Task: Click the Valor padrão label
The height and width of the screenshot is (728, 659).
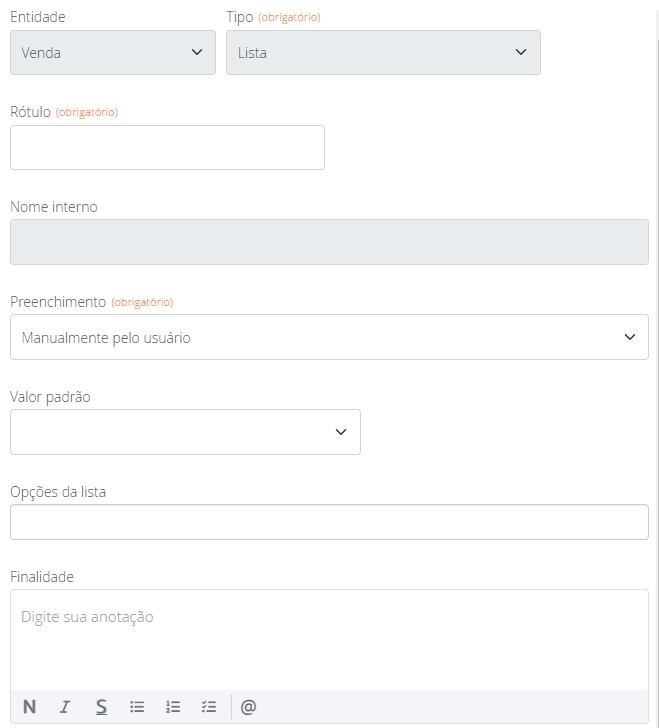Action: coord(50,397)
